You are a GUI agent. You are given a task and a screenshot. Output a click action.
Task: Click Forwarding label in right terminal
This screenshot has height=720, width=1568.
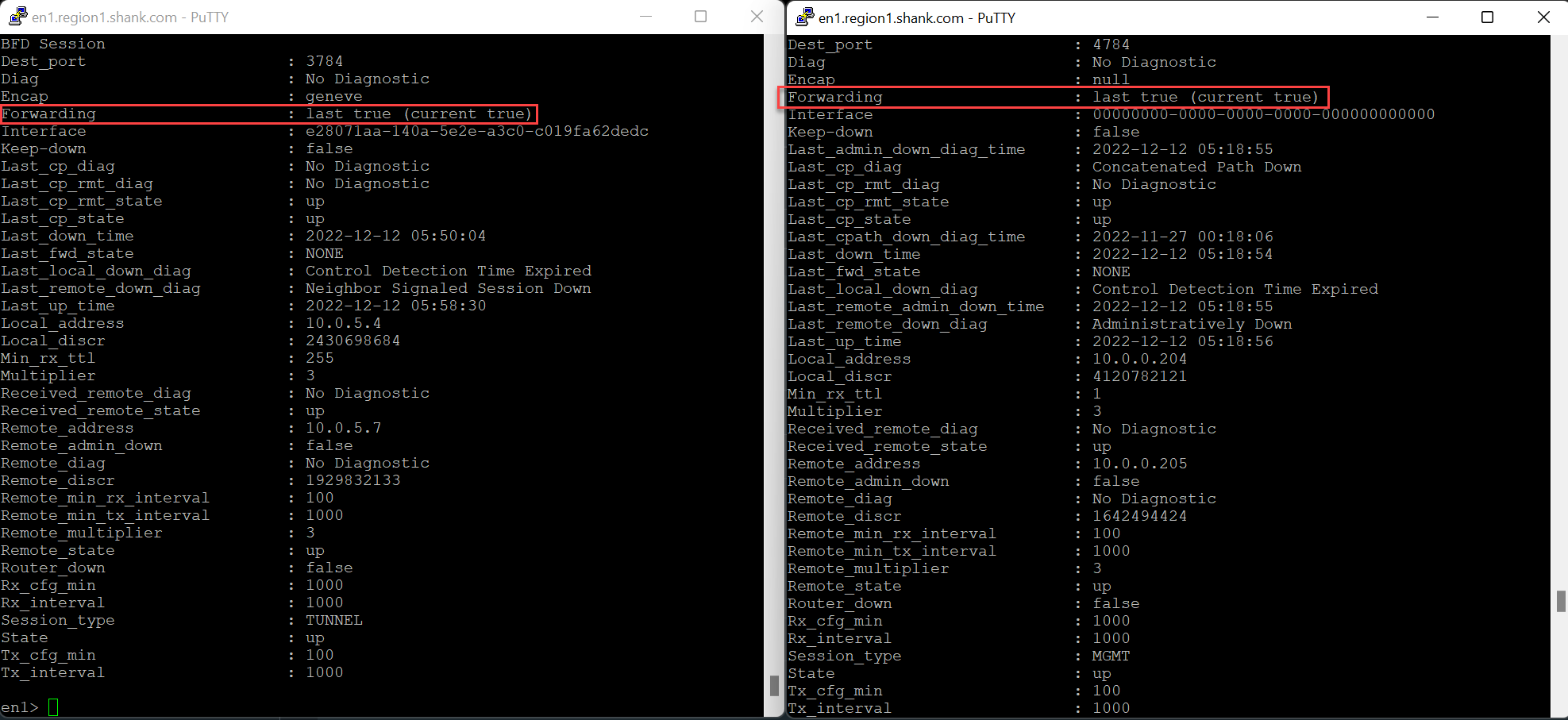[x=835, y=97]
